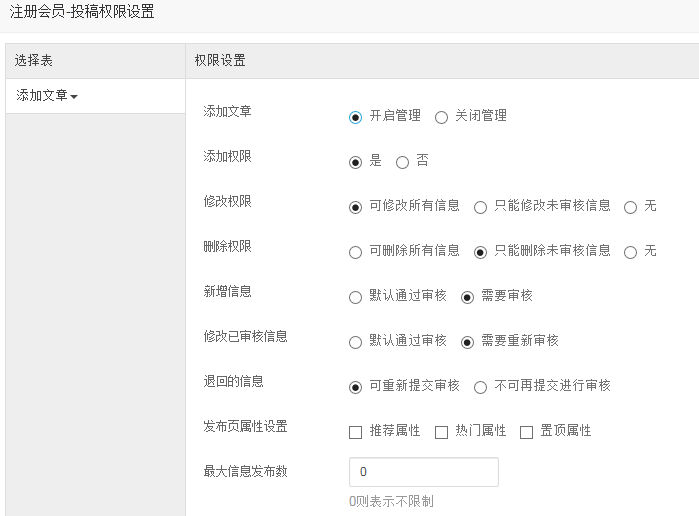Tick the 置顶属性 checkbox

point(526,432)
